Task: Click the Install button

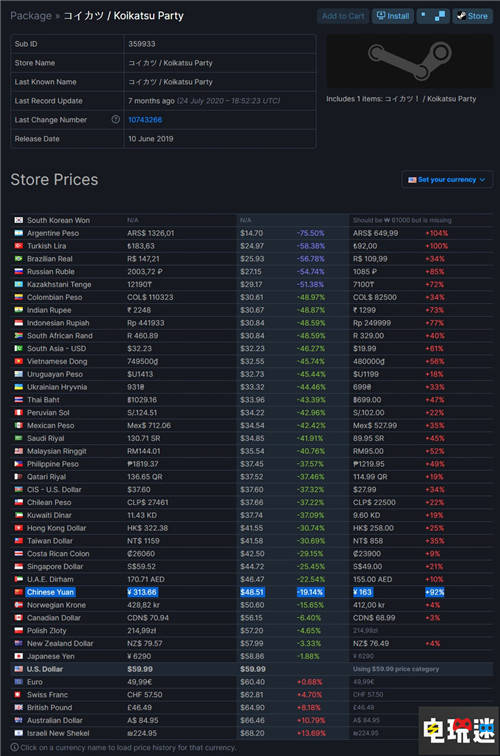Action: (x=392, y=16)
